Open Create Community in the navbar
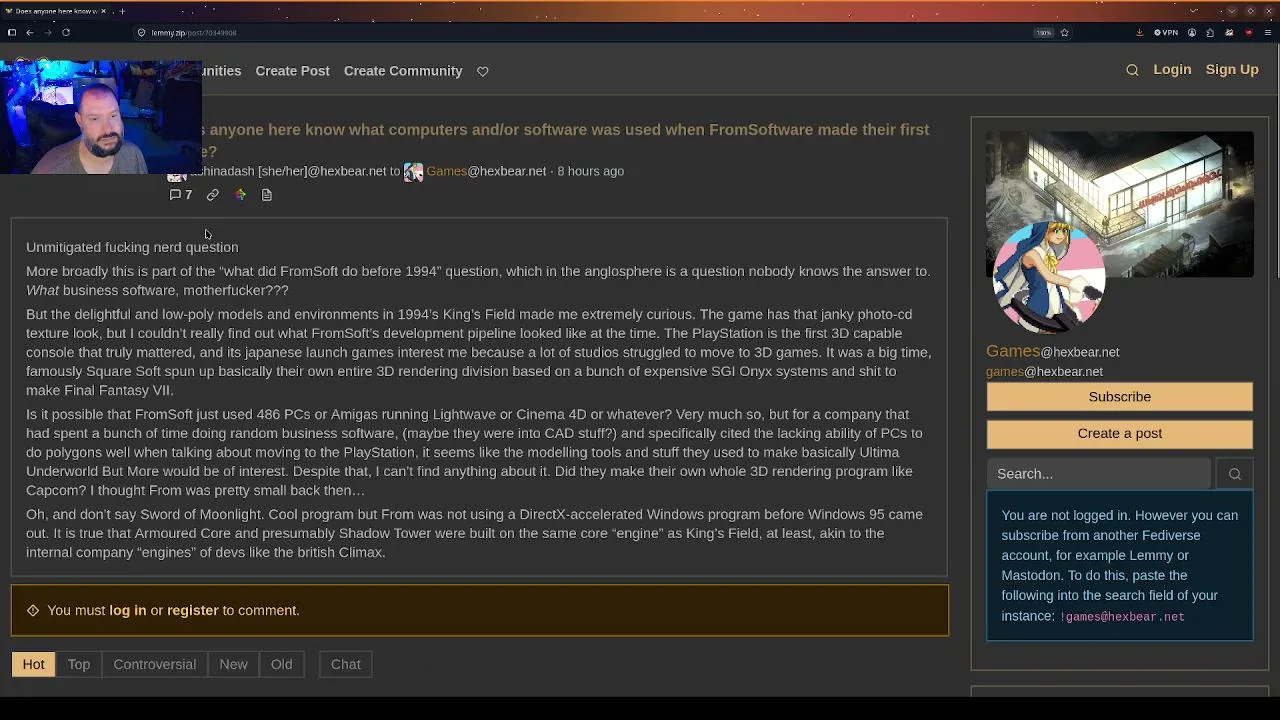Viewport: 1280px width, 720px height. tap(403, 71)
